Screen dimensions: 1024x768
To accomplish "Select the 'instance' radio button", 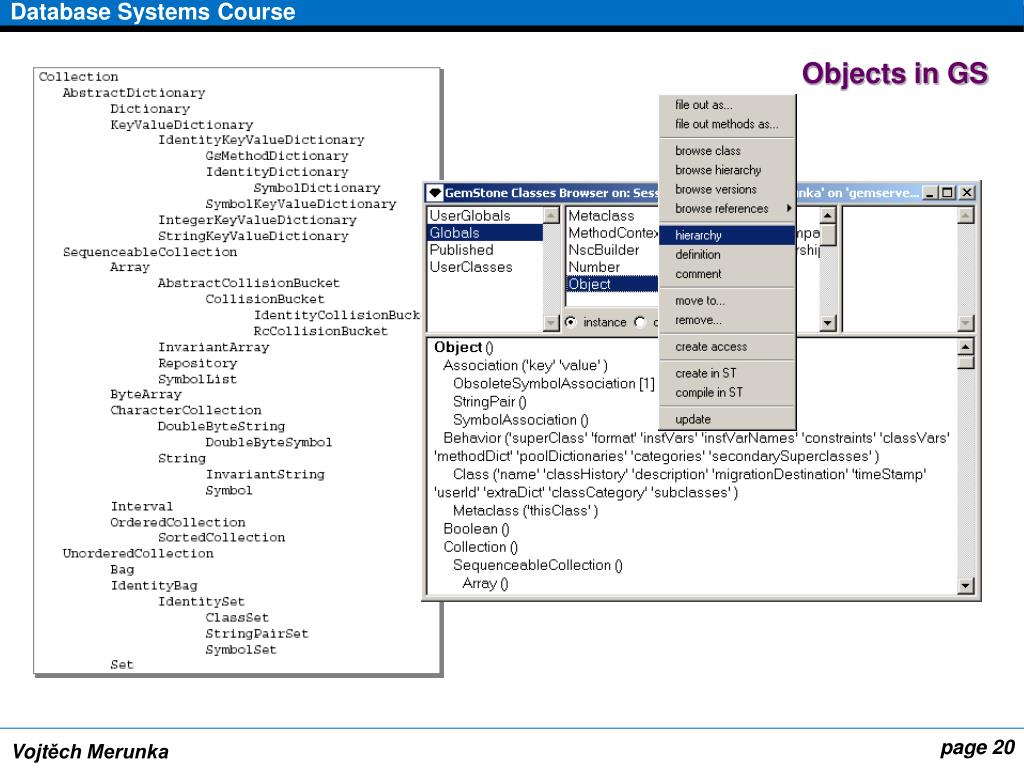I will 571,322.
